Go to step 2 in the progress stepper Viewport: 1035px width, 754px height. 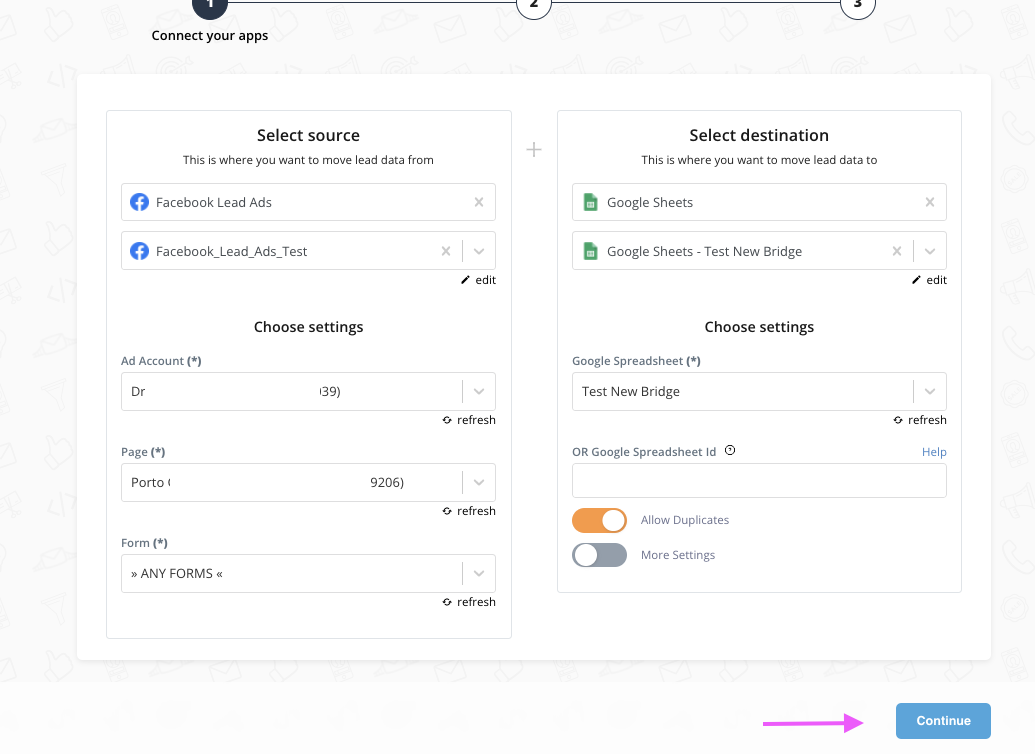coord(534,5)
